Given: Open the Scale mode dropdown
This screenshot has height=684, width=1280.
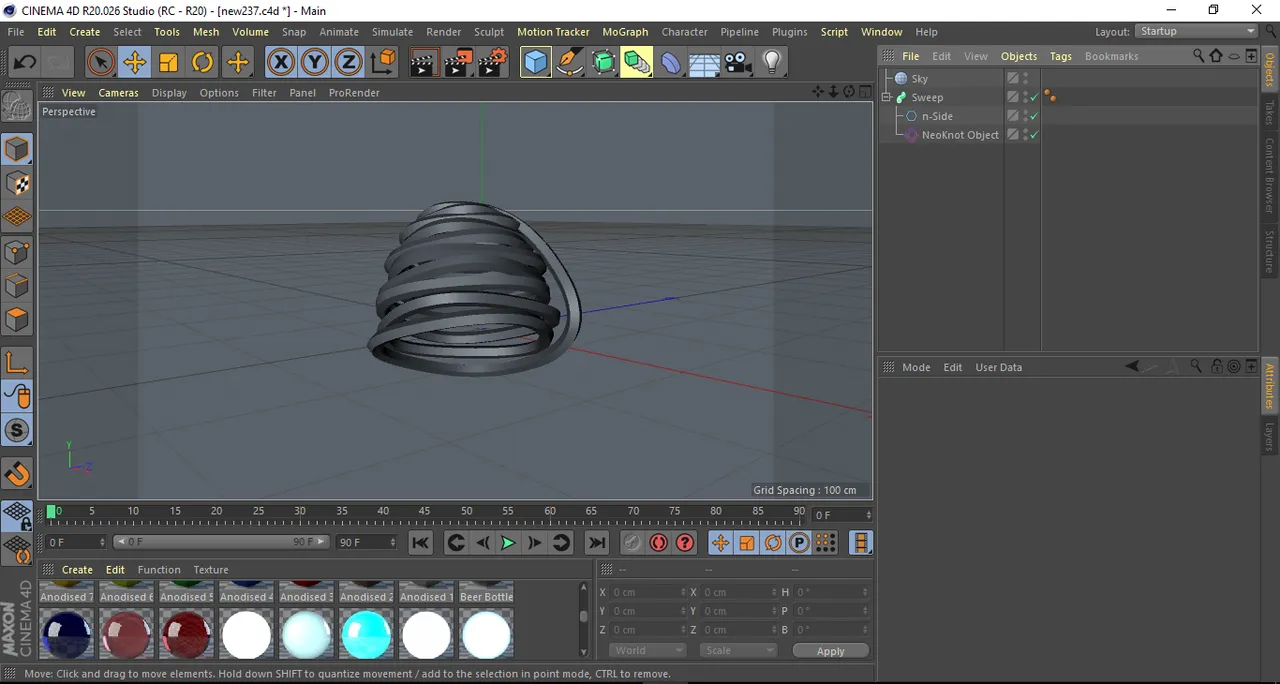Looking at the screenshot, I should click(x=738, y=650).
